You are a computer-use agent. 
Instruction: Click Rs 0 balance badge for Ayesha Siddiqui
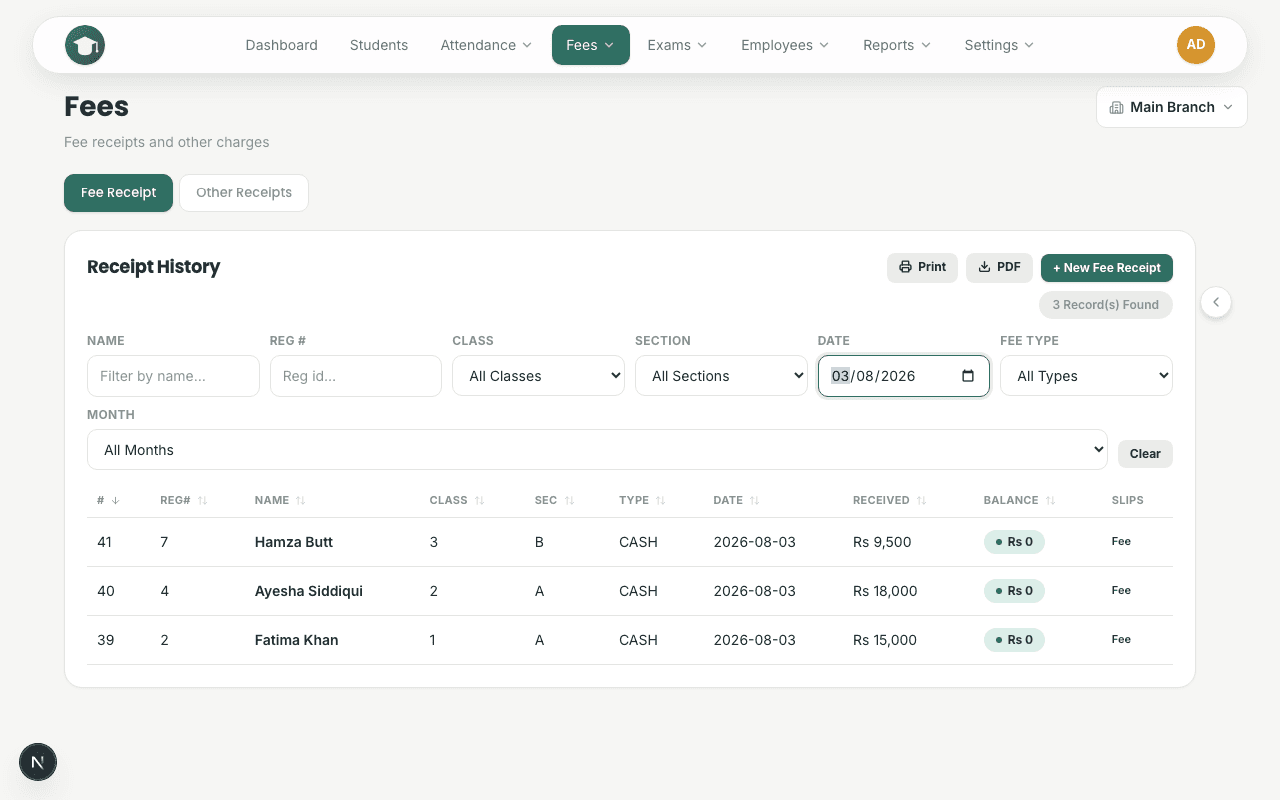(x=1014, y=591)
